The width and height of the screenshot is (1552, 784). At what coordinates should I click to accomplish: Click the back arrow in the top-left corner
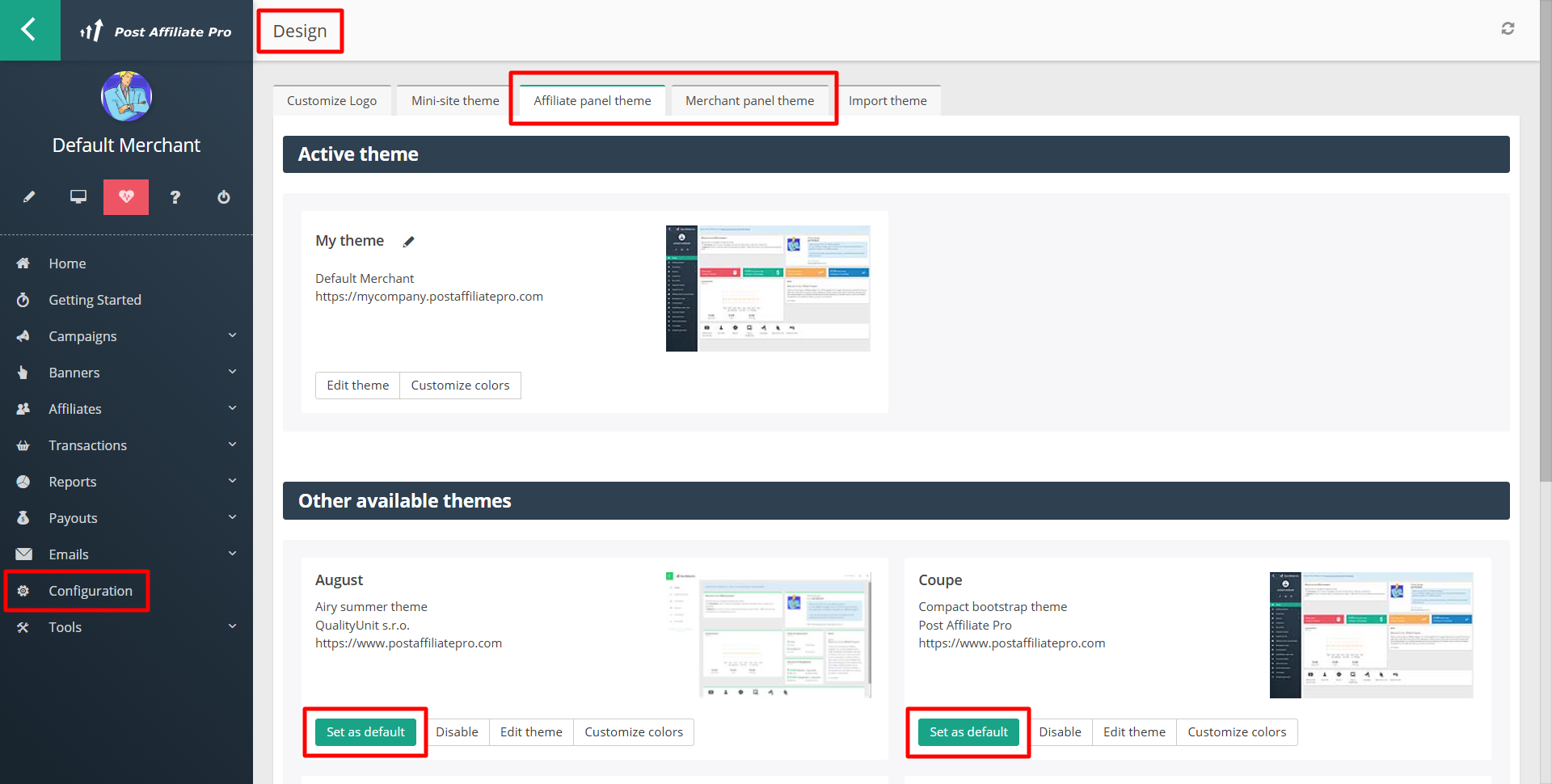pyautogui.click(x=29, y=30)
